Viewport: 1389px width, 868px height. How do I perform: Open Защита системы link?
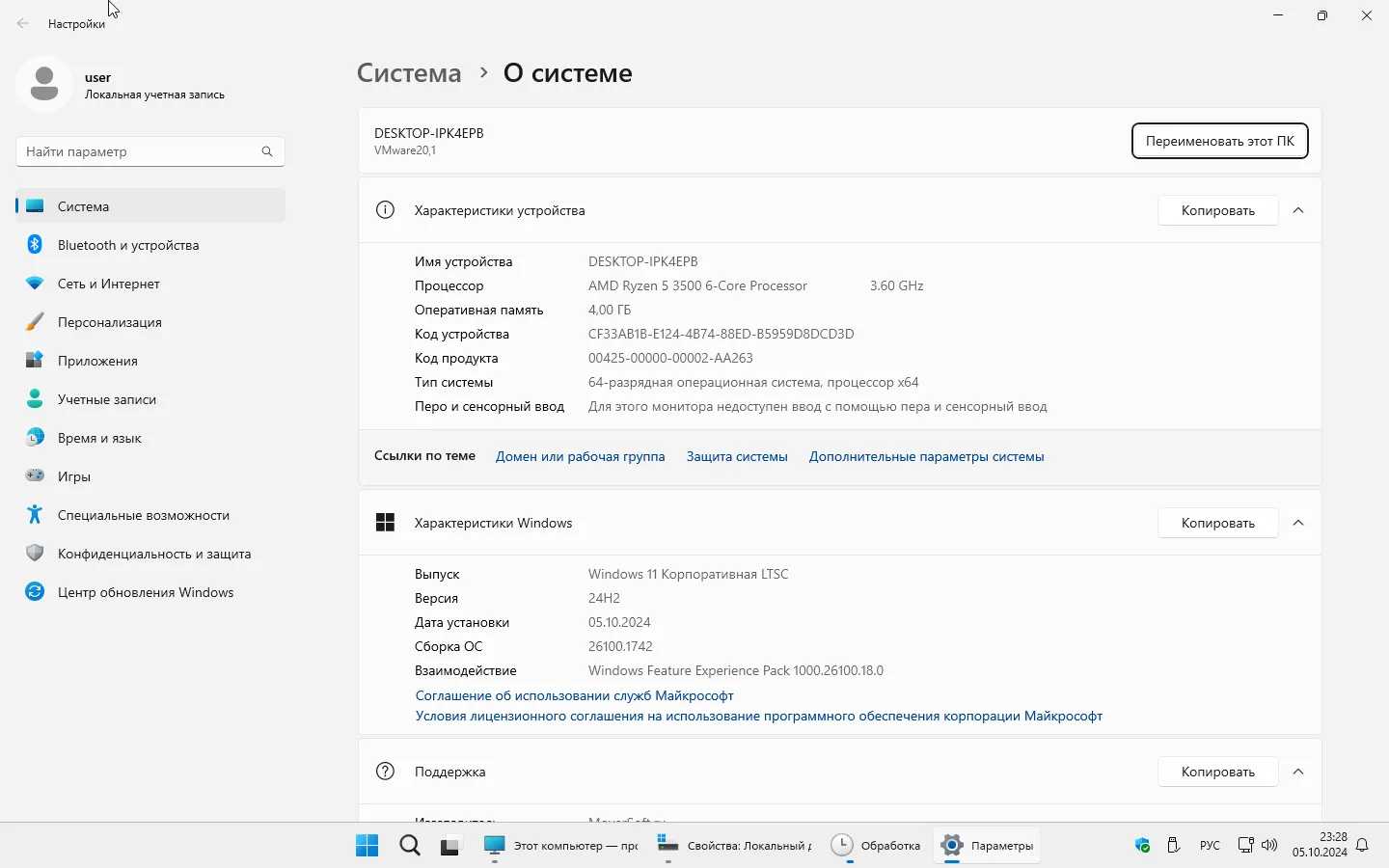(737, 456)
